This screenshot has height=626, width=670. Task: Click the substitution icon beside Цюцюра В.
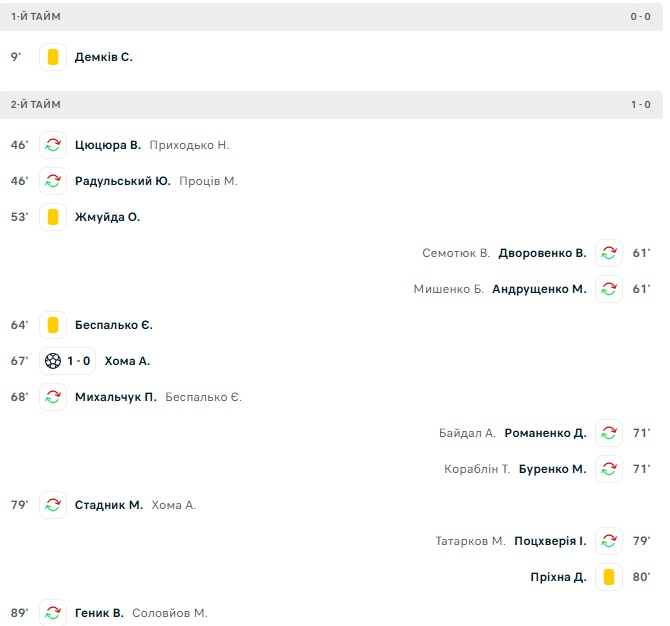[53, 145]
